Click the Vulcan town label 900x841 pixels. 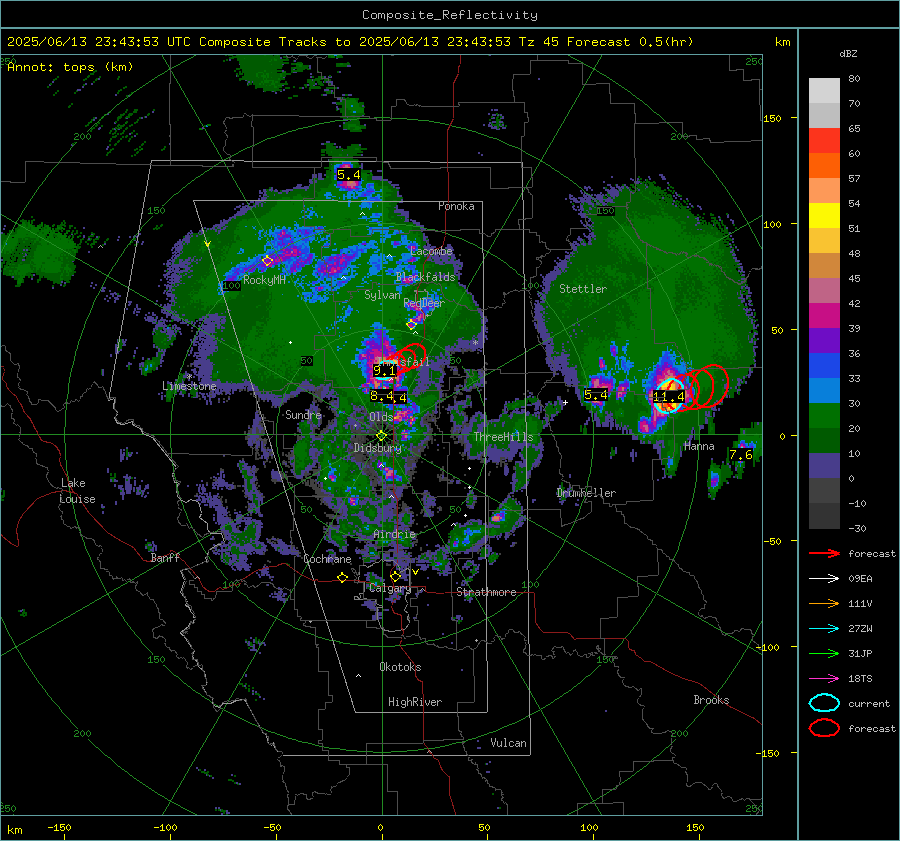[509, 743]
